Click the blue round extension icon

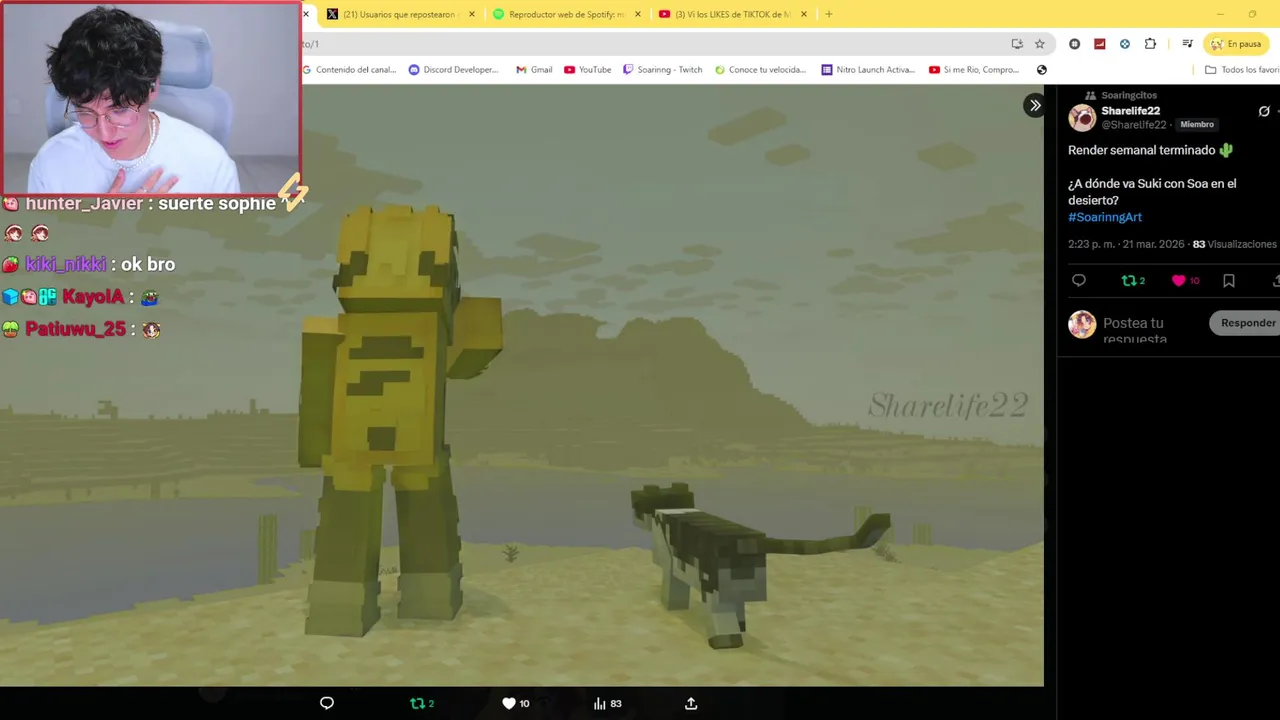point(1125,44)
